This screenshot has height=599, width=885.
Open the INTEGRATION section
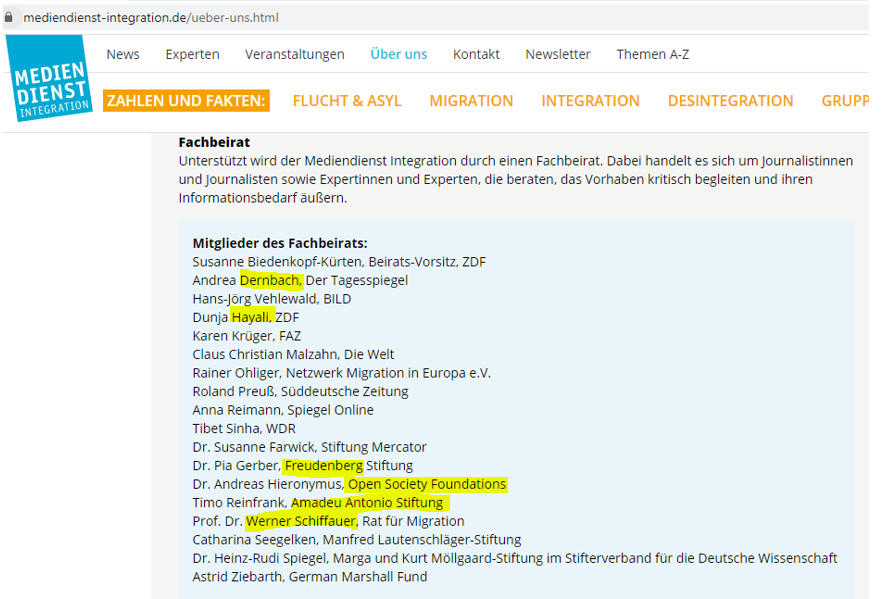(x=590, y=100)
